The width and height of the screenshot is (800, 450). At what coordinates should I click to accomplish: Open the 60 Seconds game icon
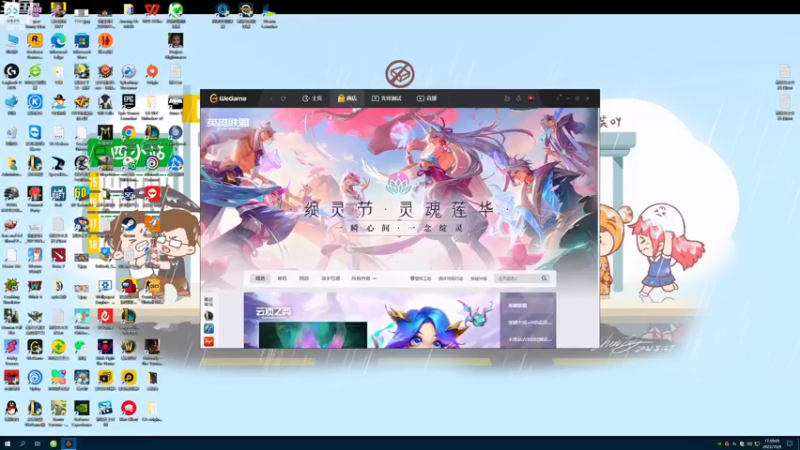[82, 194]
